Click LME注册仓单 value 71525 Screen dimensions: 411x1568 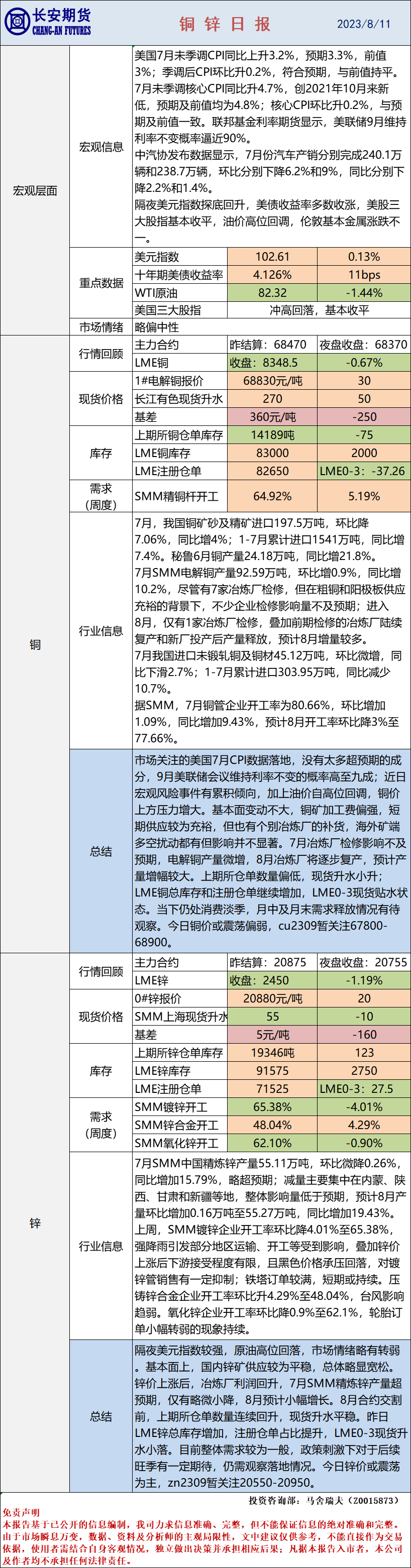tap(272, 1089)
